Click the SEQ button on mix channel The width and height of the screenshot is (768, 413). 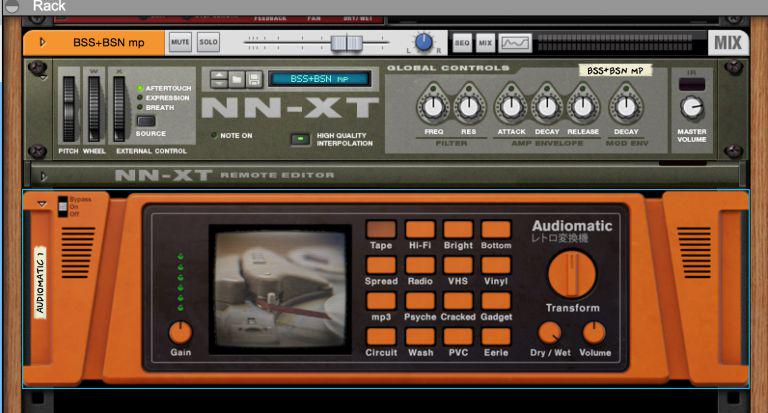[x=462, y=43]
